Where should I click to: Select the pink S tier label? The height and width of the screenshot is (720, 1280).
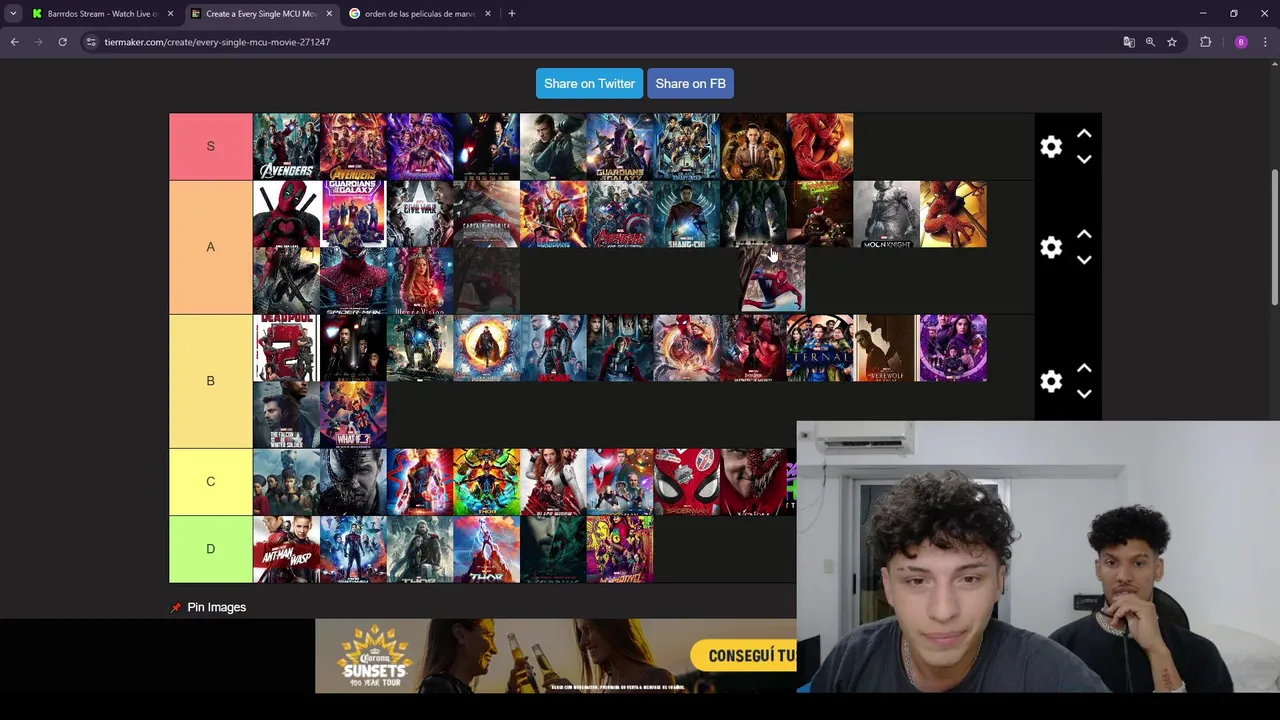pos(210,146)
